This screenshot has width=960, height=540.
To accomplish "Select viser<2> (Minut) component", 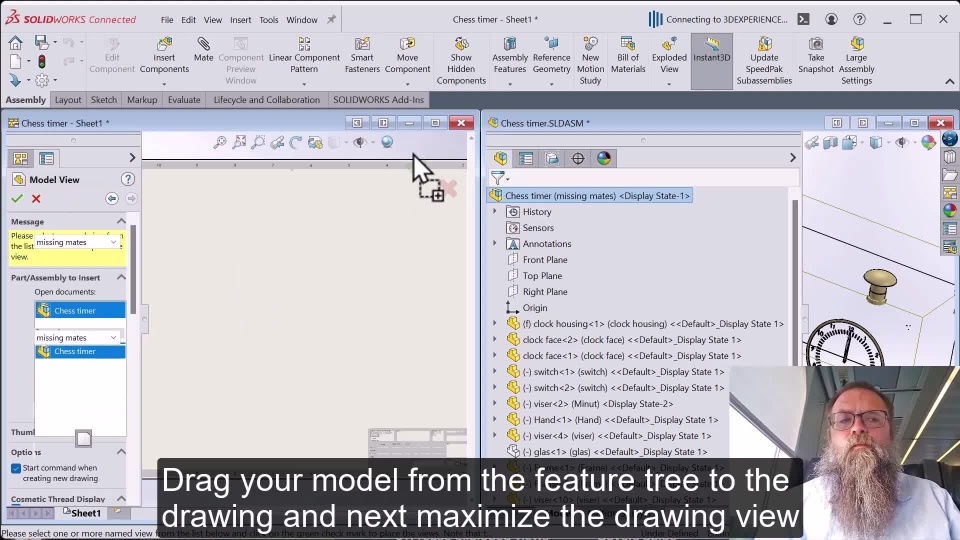I will pos(597,403).
